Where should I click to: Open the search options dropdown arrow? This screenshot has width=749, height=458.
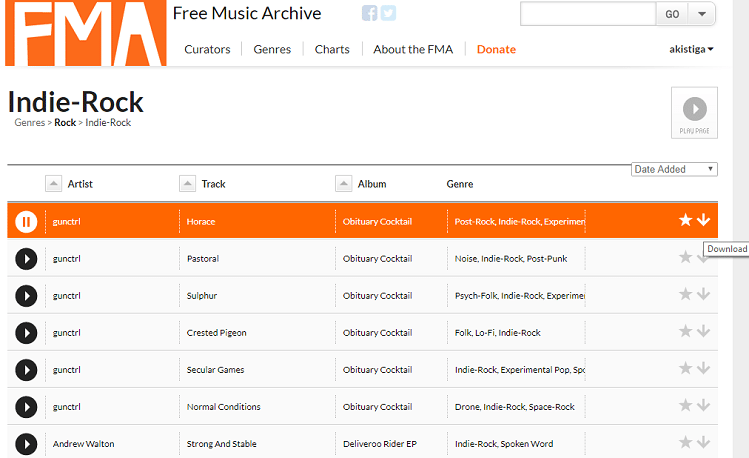(x=702, y=14)
